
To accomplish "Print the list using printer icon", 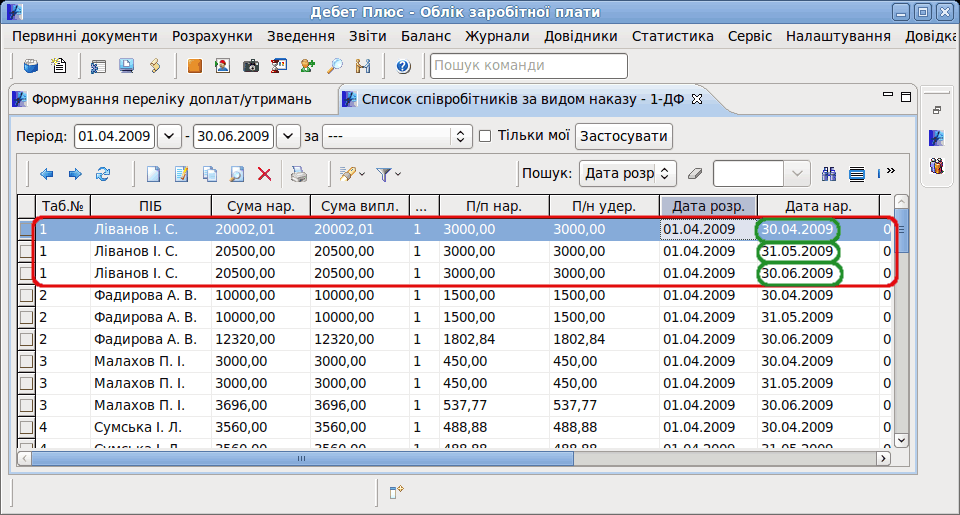I will (x=299, y=175).
